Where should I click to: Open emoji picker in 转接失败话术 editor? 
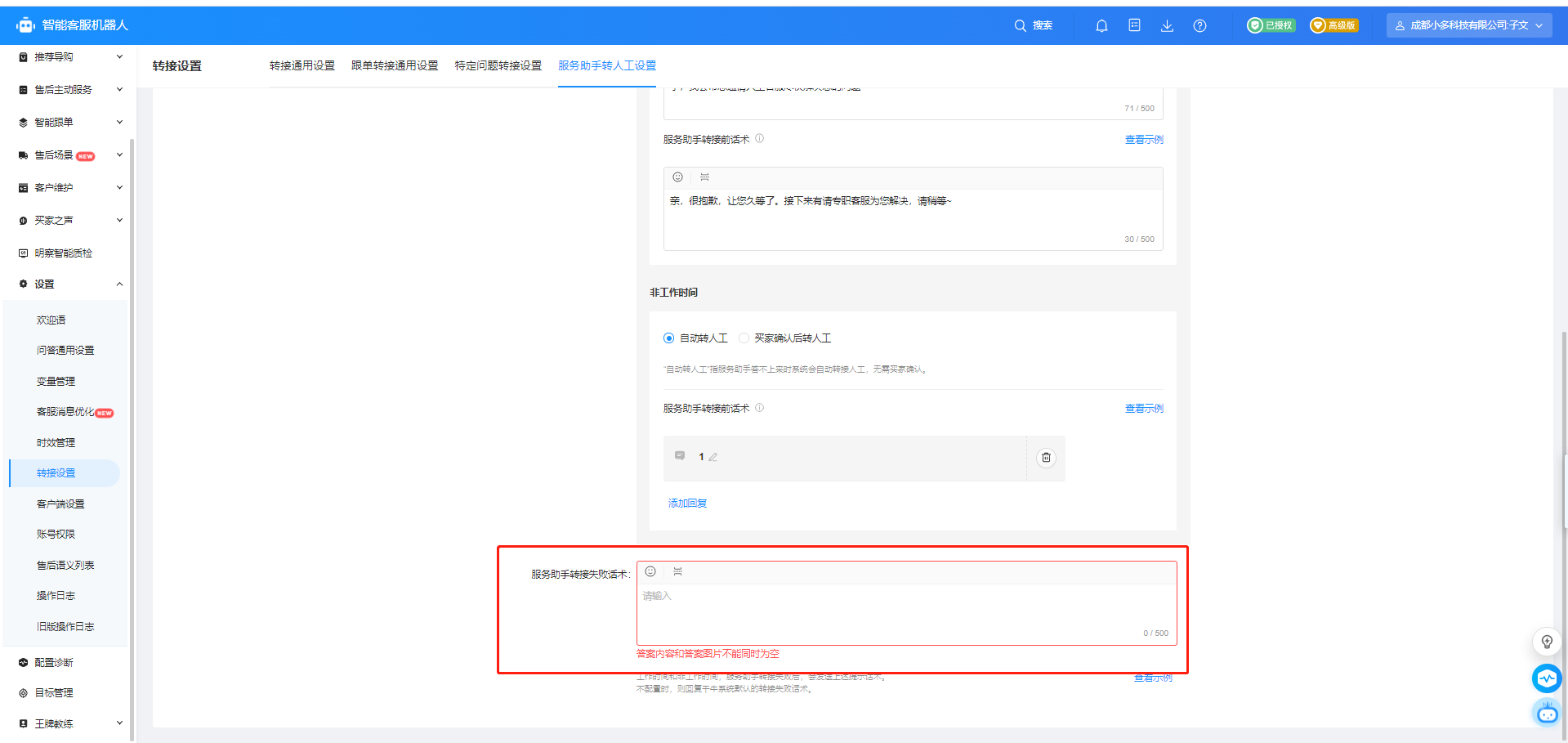click(x=650, y=571)
